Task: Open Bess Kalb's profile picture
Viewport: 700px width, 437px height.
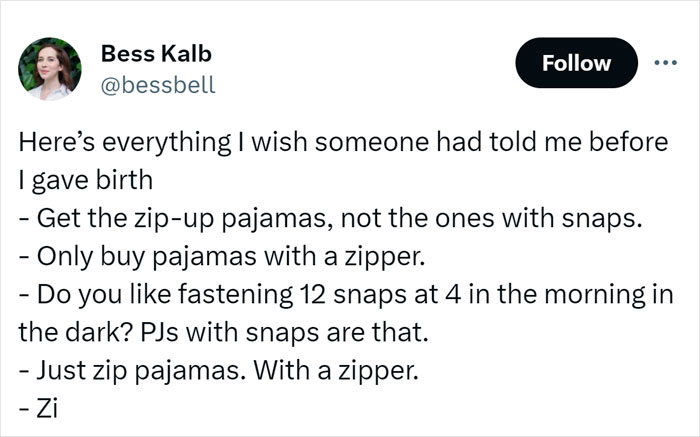Action: (50, 68)
